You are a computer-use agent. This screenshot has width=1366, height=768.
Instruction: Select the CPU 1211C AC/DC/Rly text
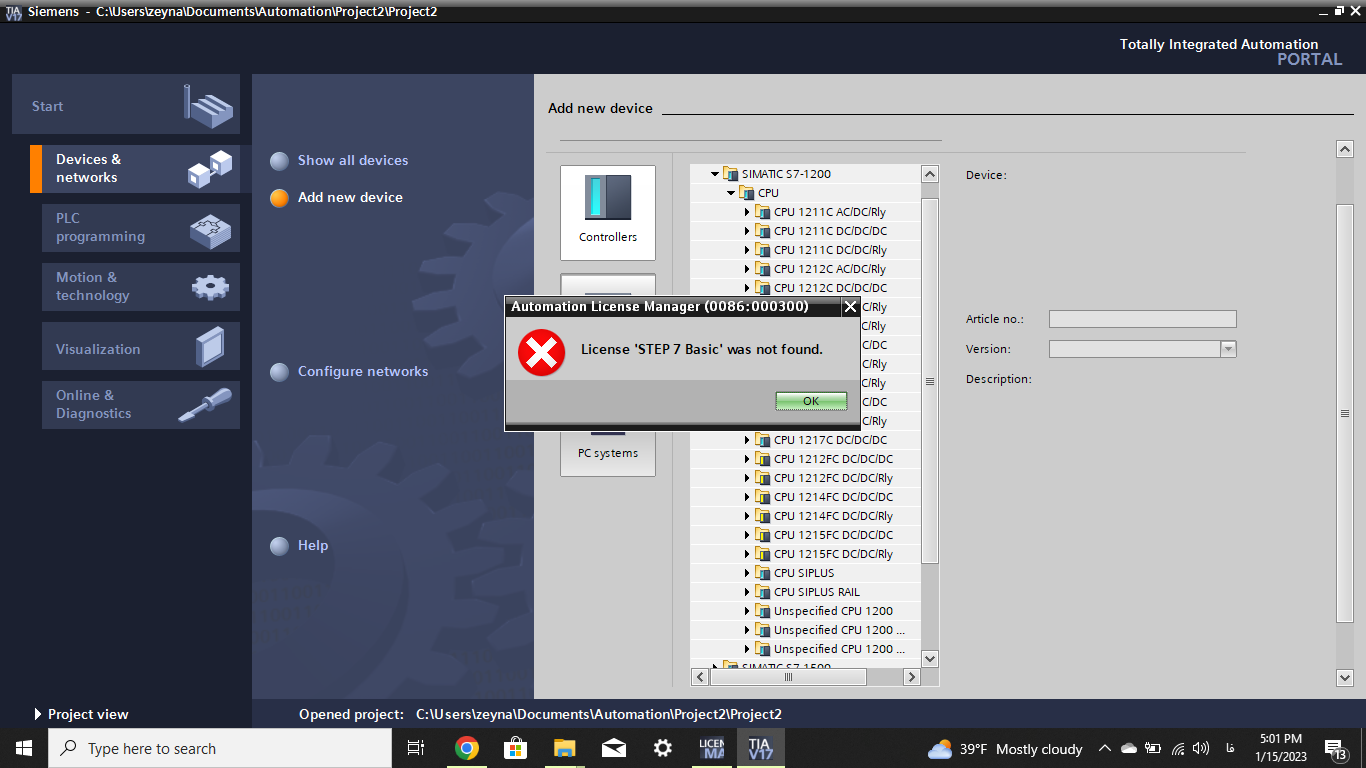click(830, 212)
